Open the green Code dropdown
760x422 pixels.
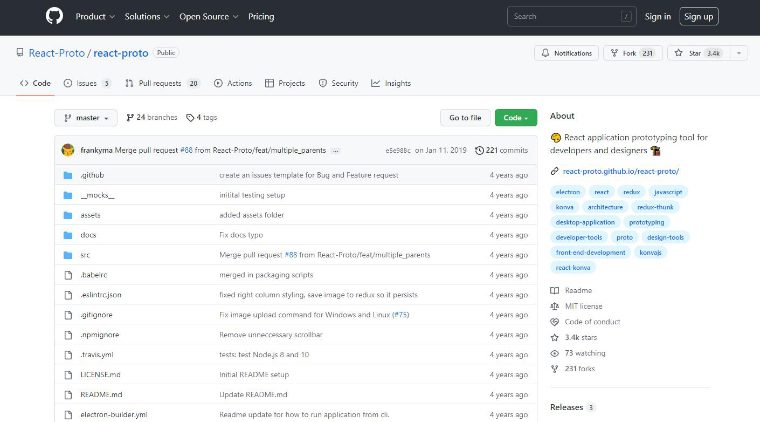click(x=516, y=118)
